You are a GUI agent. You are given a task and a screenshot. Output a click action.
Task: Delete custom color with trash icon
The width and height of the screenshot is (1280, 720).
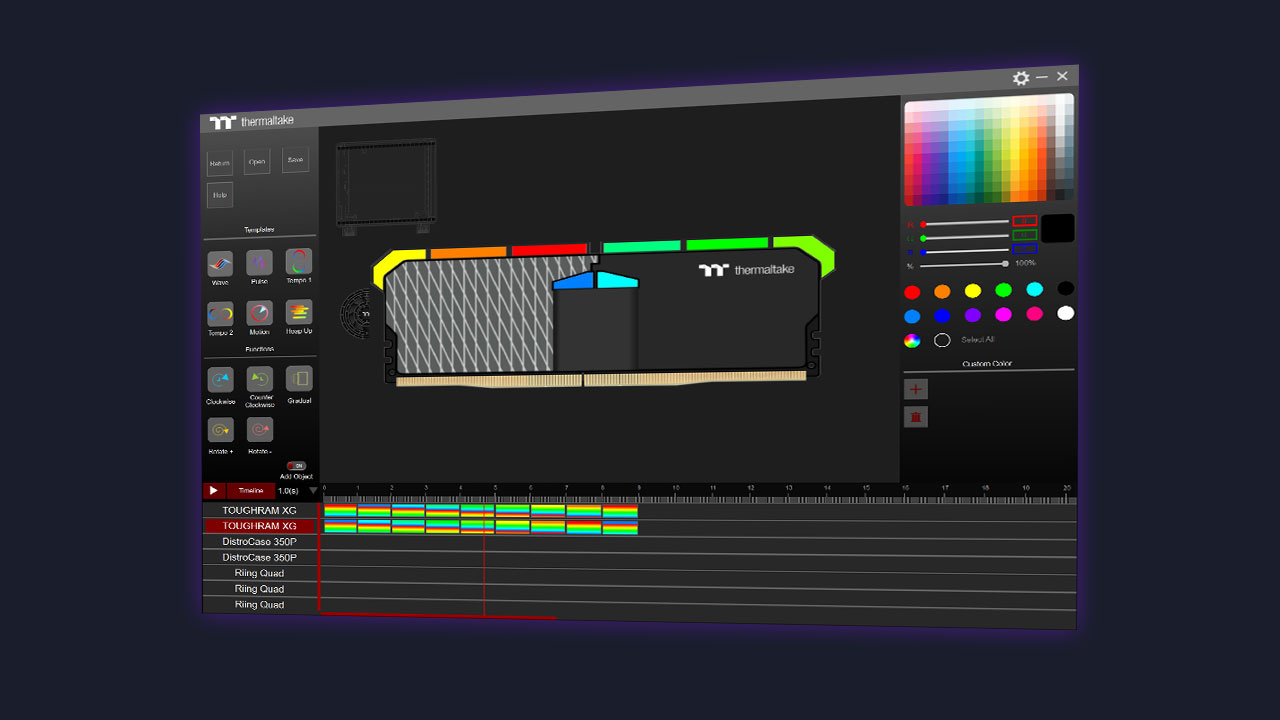click(x=916, y=417)
